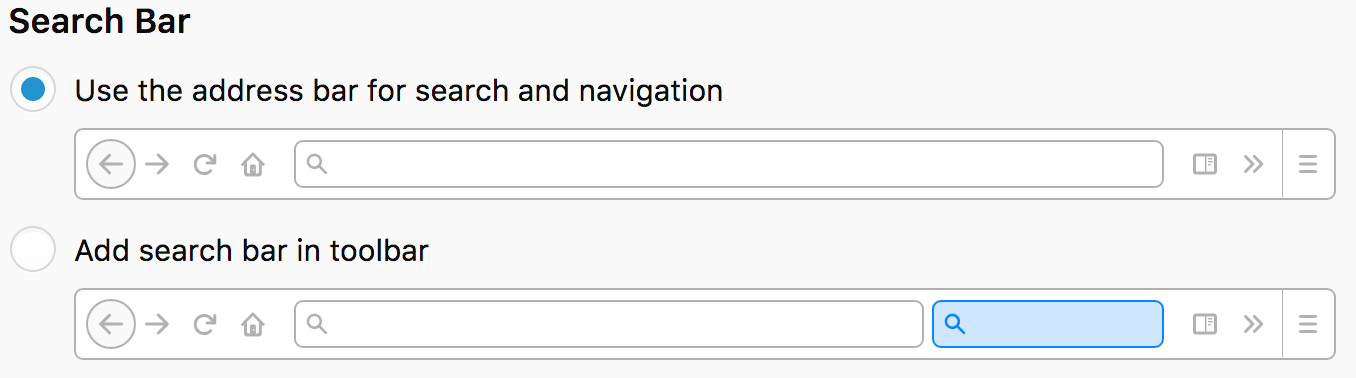Click reload icon in upper toolbar preview
This screenshot has width=1356, height=378.
205,164
